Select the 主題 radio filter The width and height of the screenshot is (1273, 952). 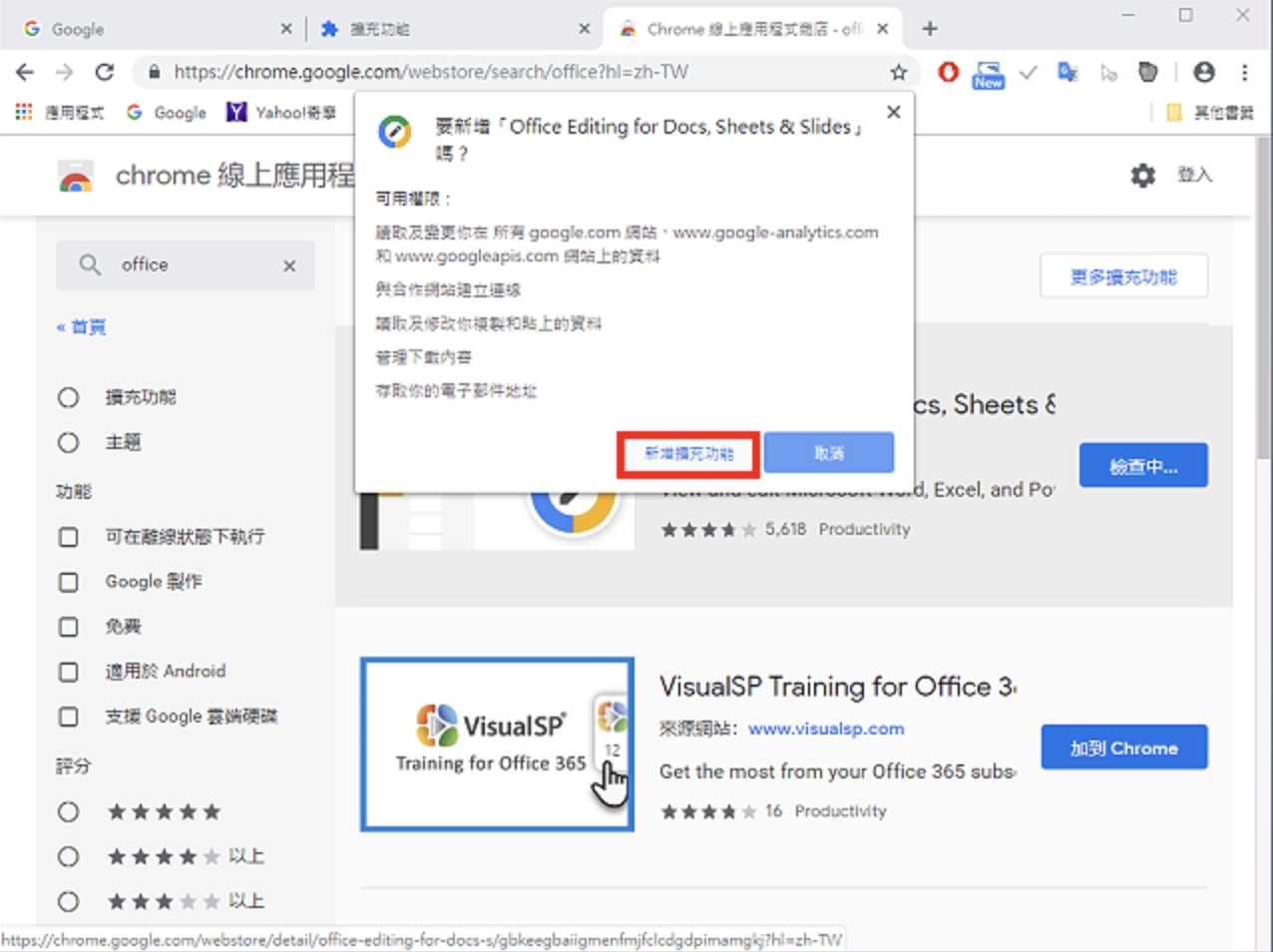coord(68,442)
